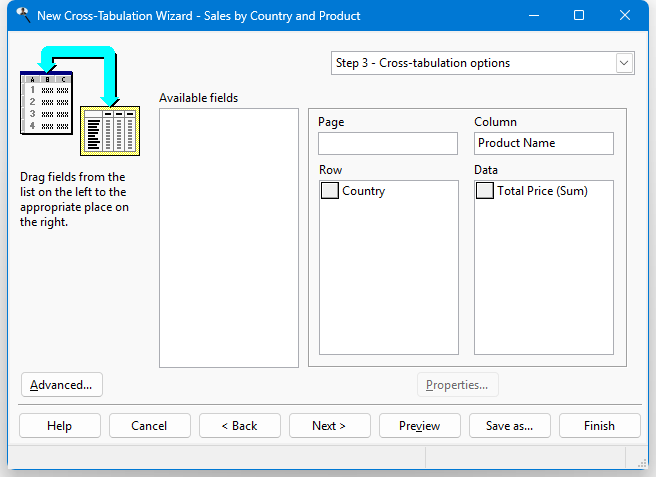Viewport: 656px width, 477px height.
Task: Click the Total Price (Sum) field icon
Action: tap(485, 191)
